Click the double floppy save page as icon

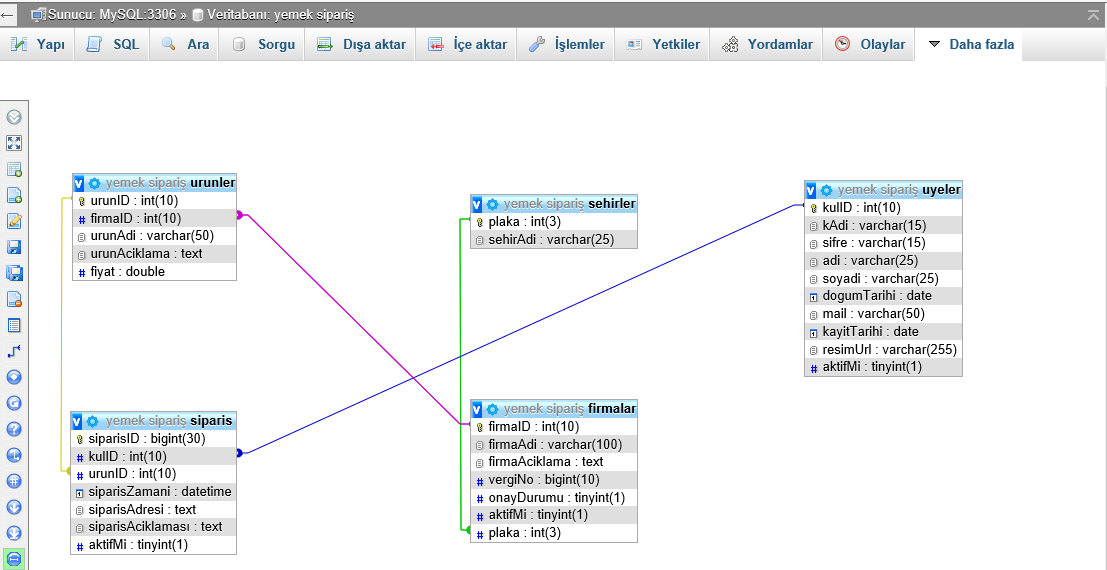(x=14, y=273)
